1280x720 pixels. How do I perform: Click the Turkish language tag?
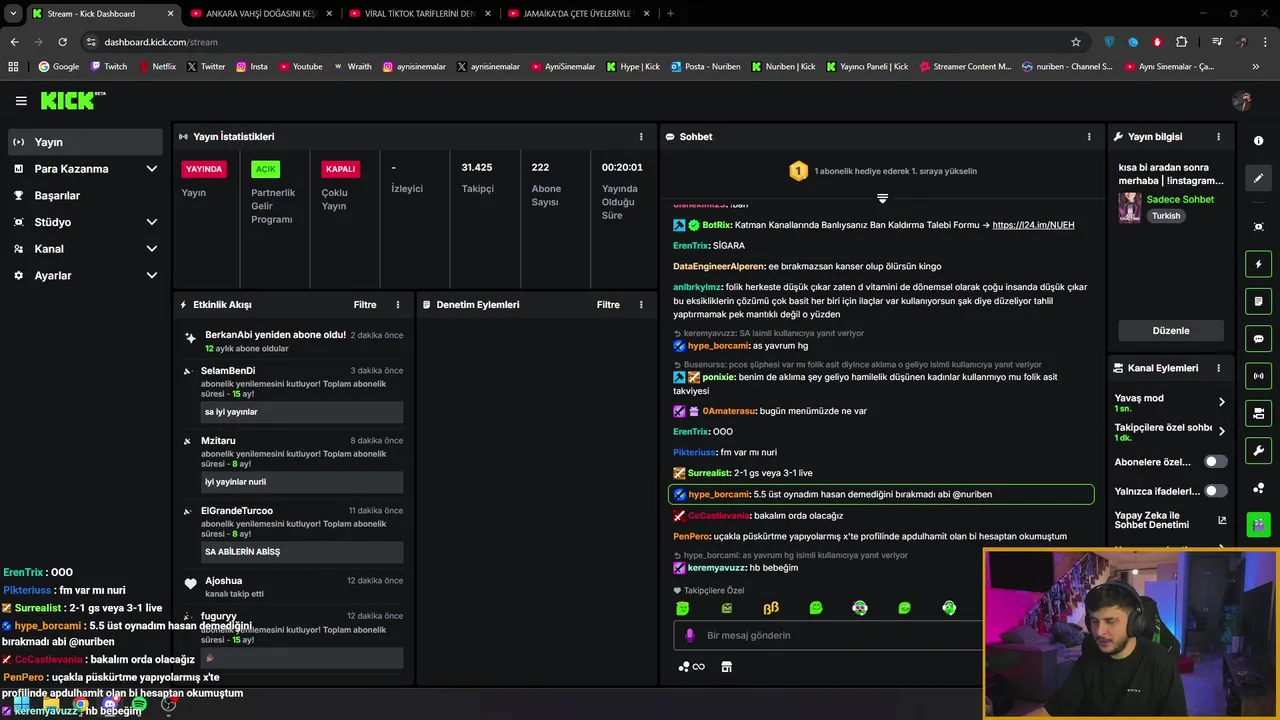tap(1166, 216)
